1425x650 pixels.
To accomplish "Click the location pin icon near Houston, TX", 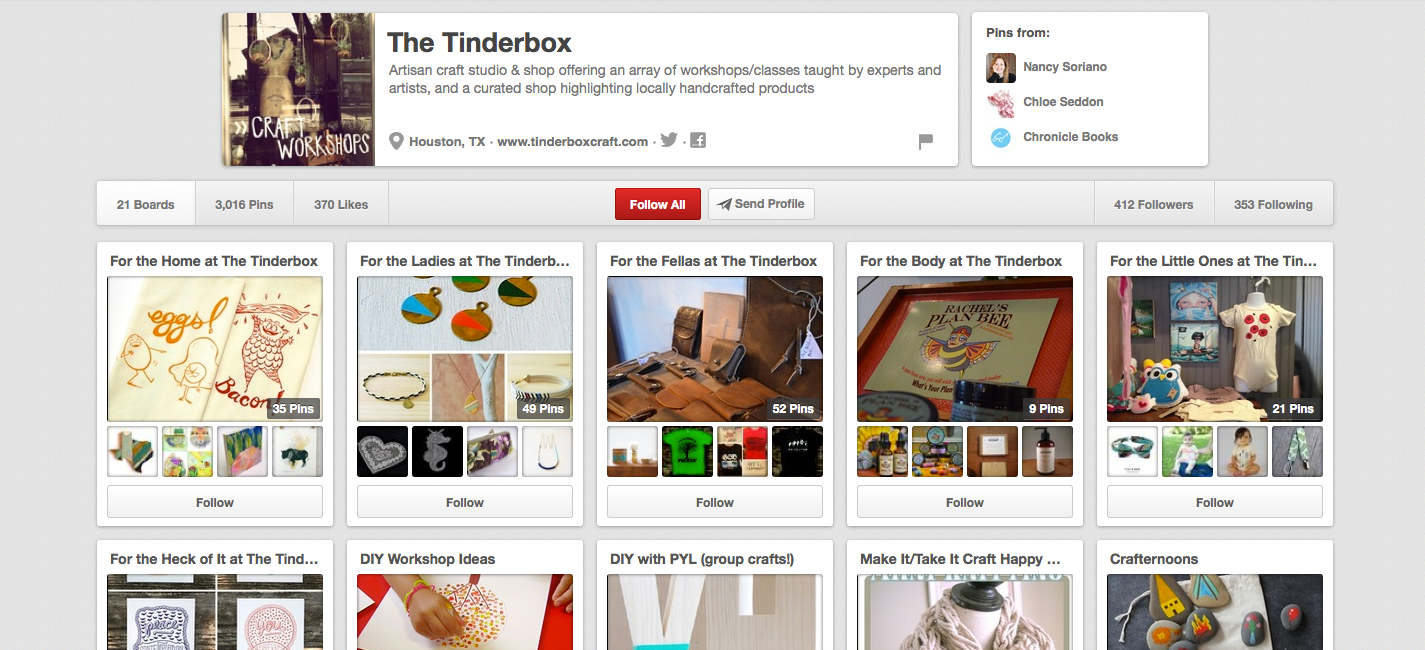I will click(396, 141).
